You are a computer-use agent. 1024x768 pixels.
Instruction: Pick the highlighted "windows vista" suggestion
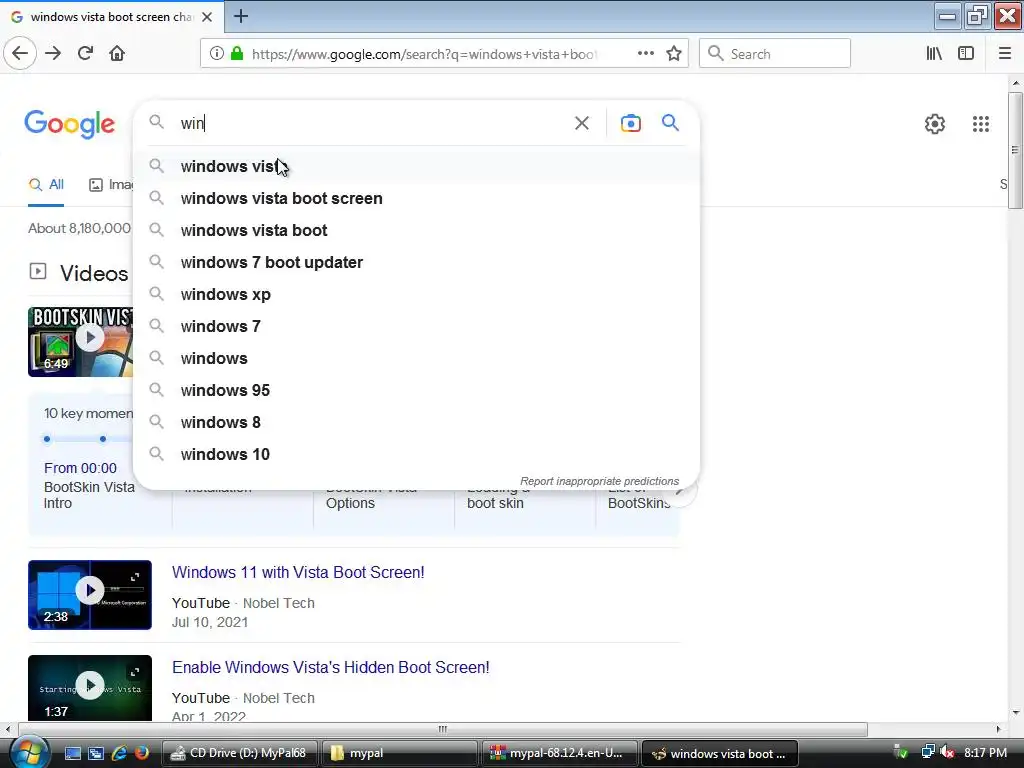[x=416, y=166]
